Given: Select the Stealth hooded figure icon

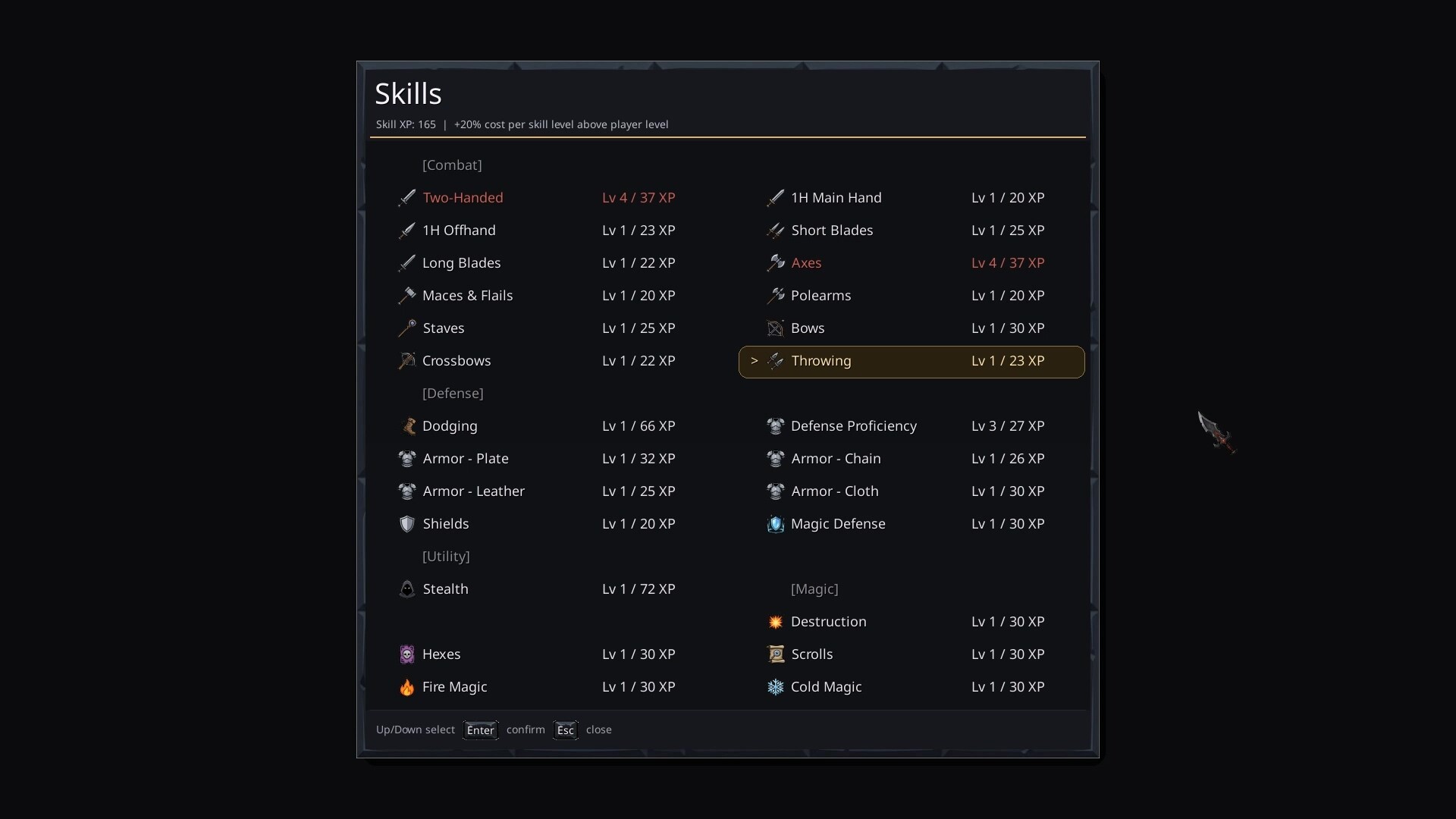Looking at the screenshot, I should [406, 589].
